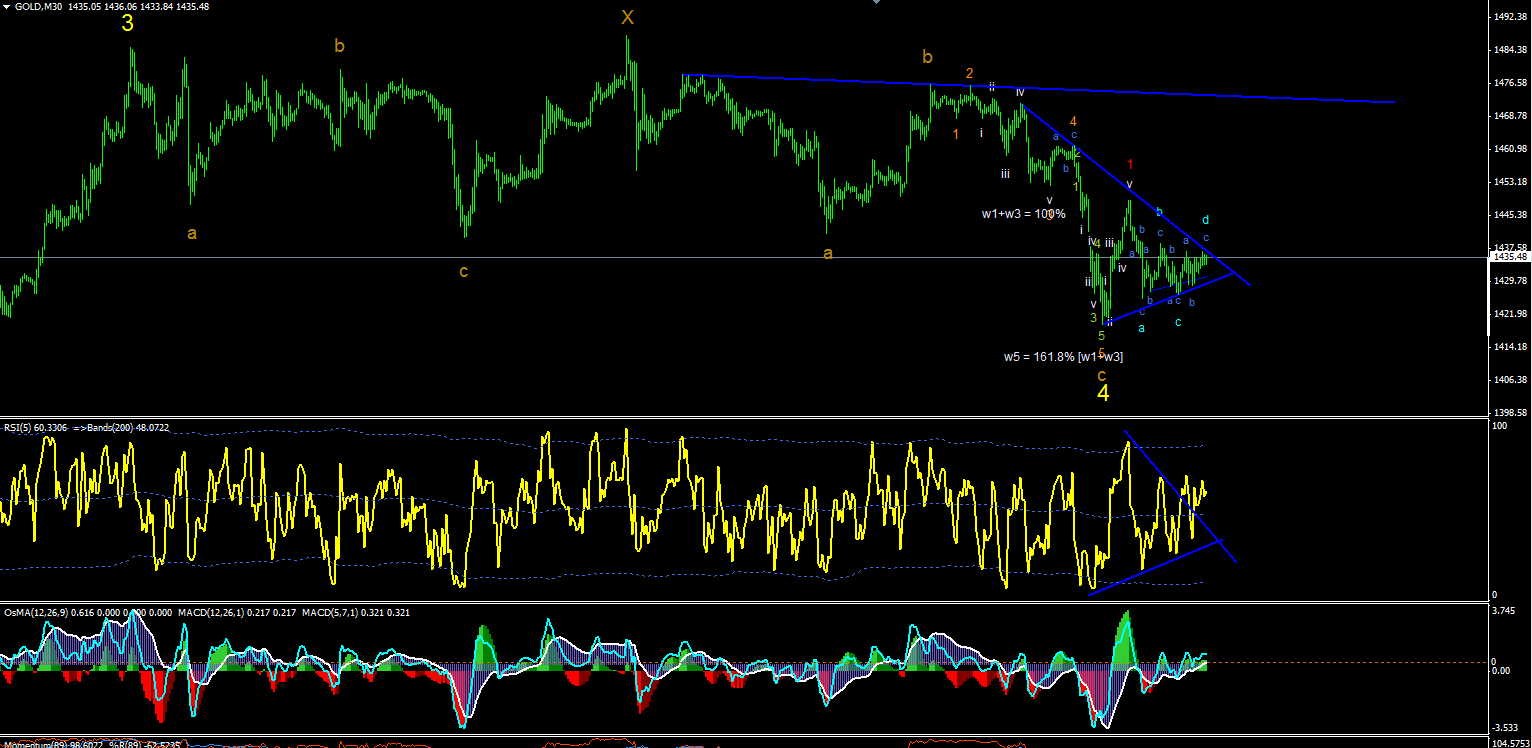Screen dimensions: 1532x748
Task: Select the descending blue trendline in RSI pane
Action: 1181,497
